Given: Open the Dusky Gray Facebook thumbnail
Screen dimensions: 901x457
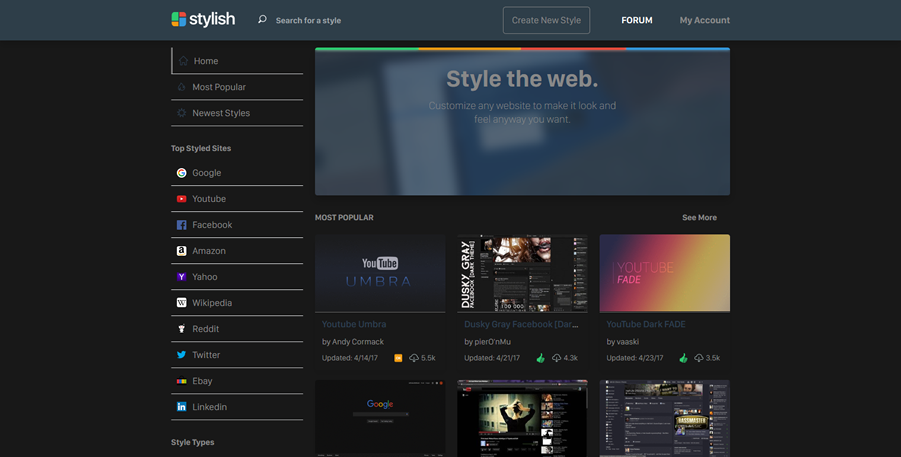Looking at the screenshot, I should [x=522, y=273].
